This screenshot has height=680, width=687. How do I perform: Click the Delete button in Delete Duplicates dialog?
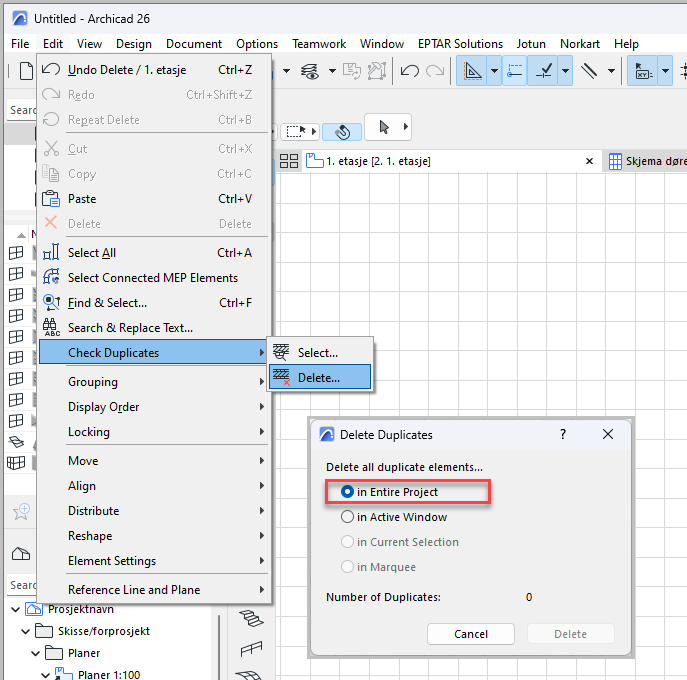point(570,634)
